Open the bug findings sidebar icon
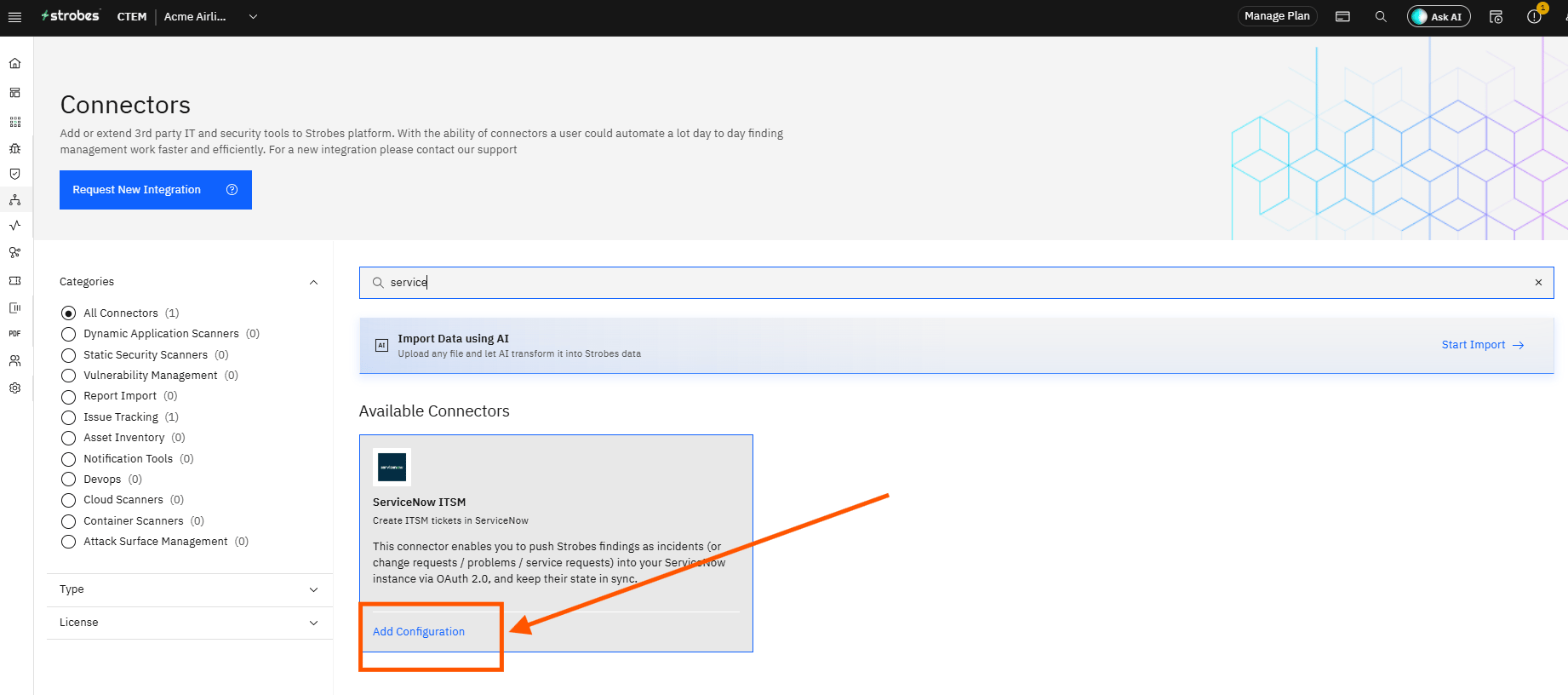Image resolution: width=1568 pixels, height=695 pixels. click(14, 148)
